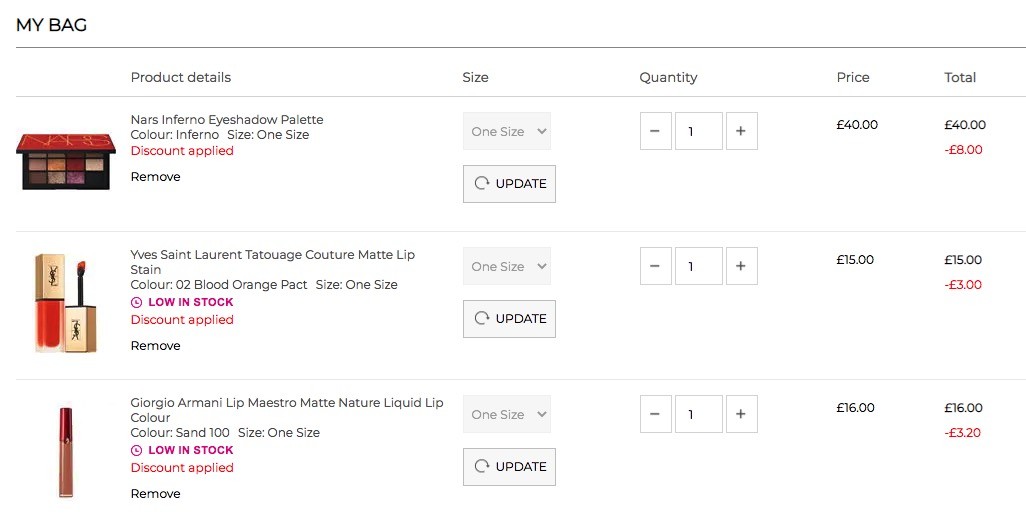Click the Nars eyeshadow palette product image
This screenshot has height=518, width=1026.
click(x=65, y=162)
